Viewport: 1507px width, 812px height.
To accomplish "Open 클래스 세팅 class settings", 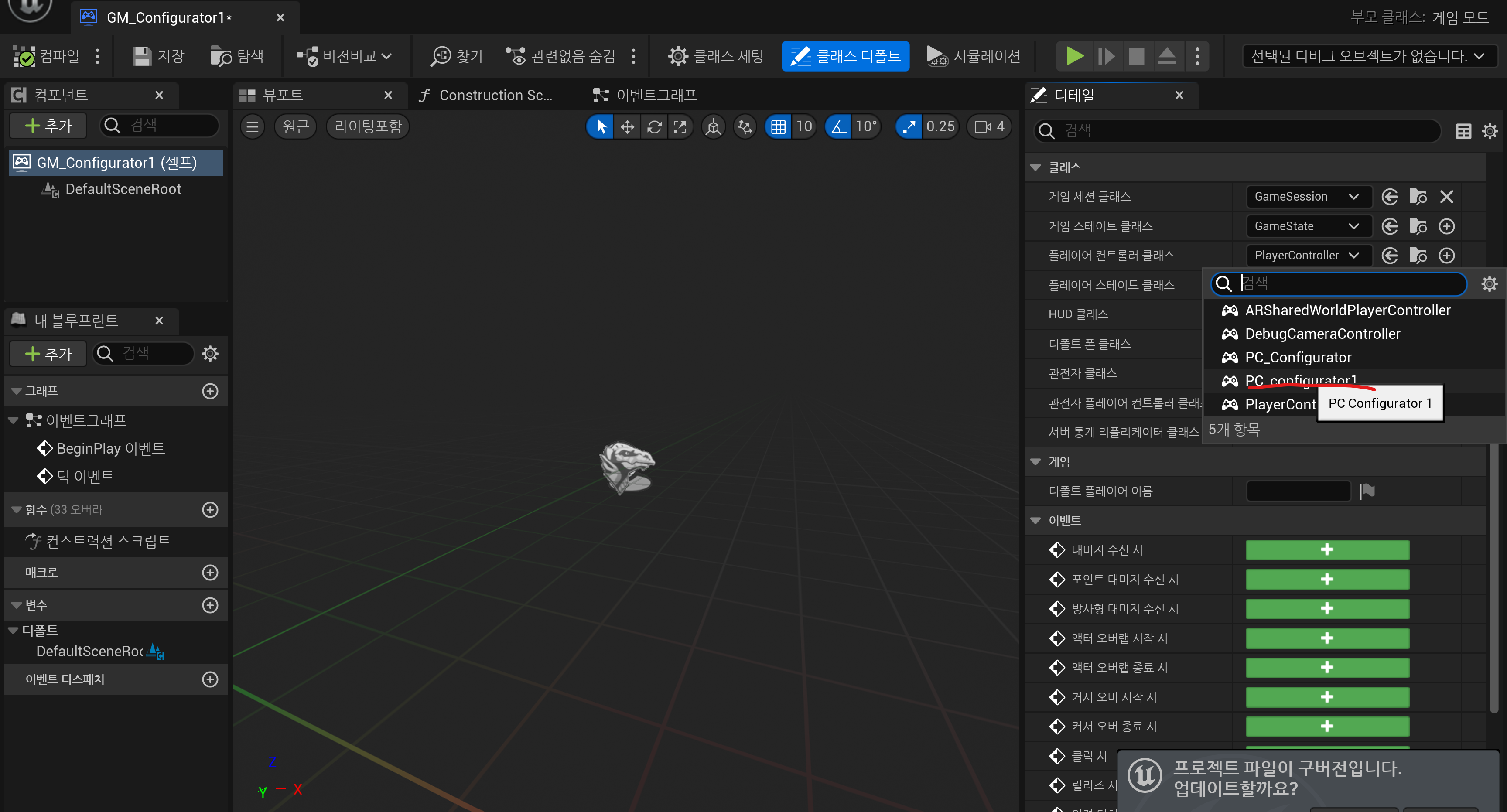I will [x=716, y=56].
